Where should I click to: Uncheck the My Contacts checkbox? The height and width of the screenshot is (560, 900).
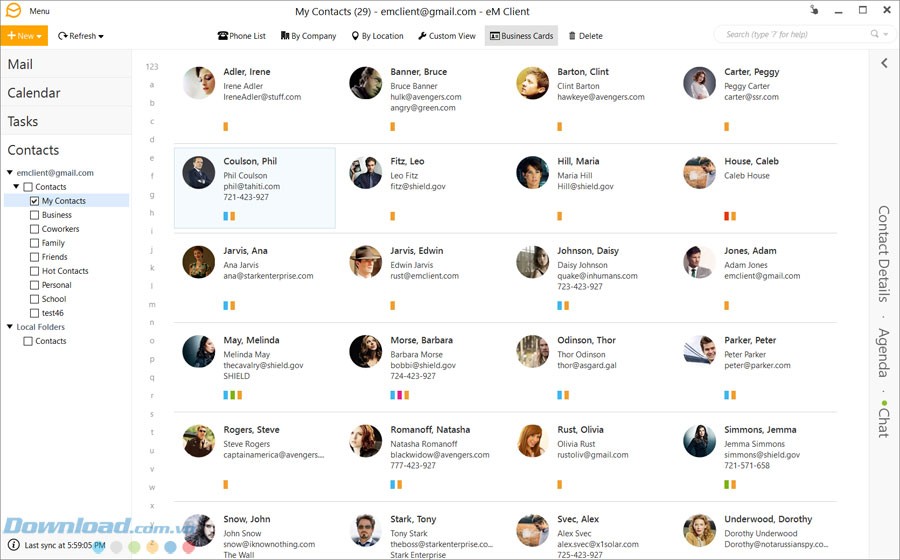tap(34, 201)
